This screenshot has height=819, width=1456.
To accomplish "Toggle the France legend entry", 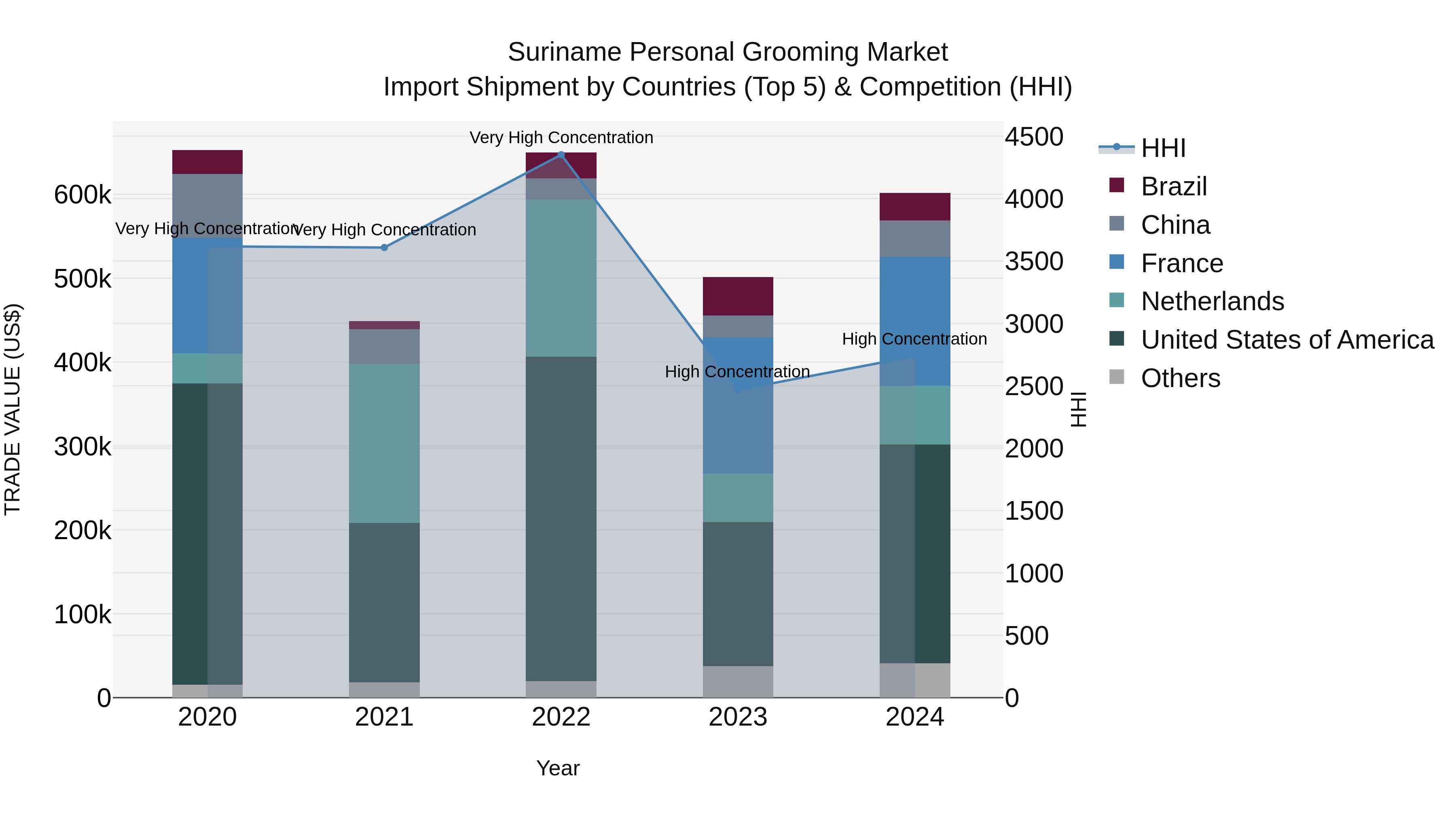I will (x=1166, y=263).
